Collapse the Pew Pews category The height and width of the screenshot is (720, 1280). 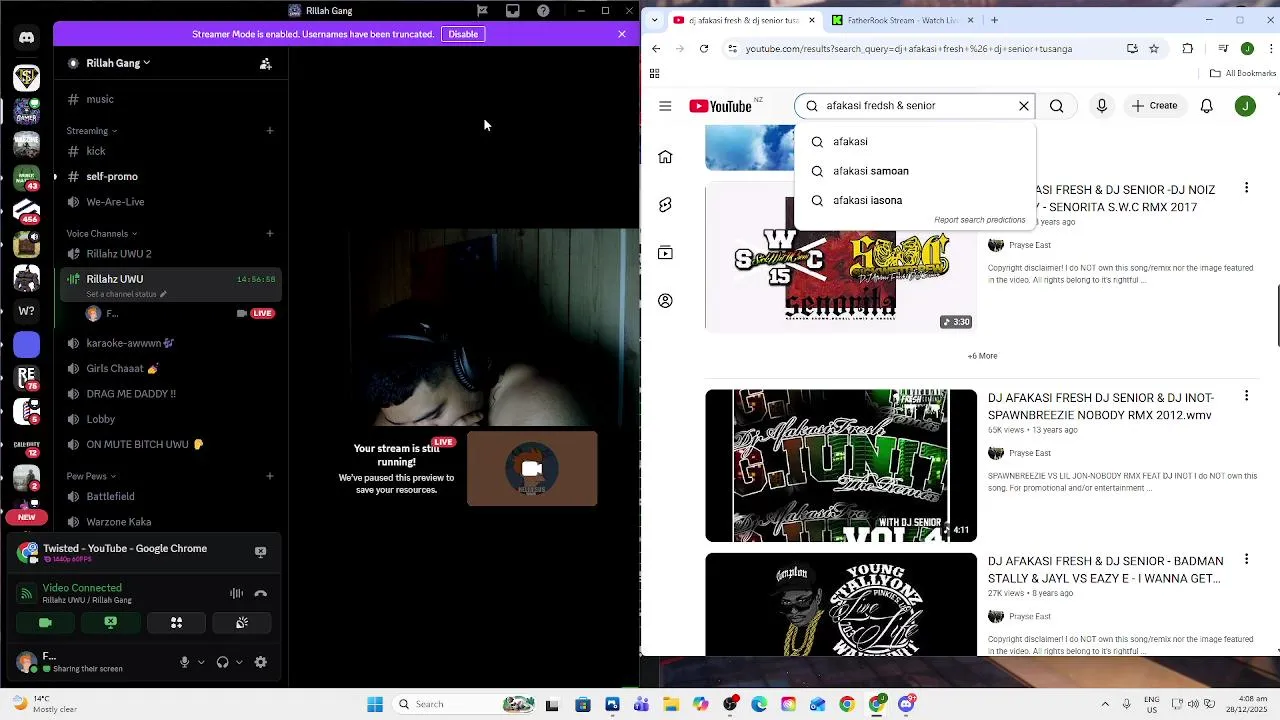(91, 476)
